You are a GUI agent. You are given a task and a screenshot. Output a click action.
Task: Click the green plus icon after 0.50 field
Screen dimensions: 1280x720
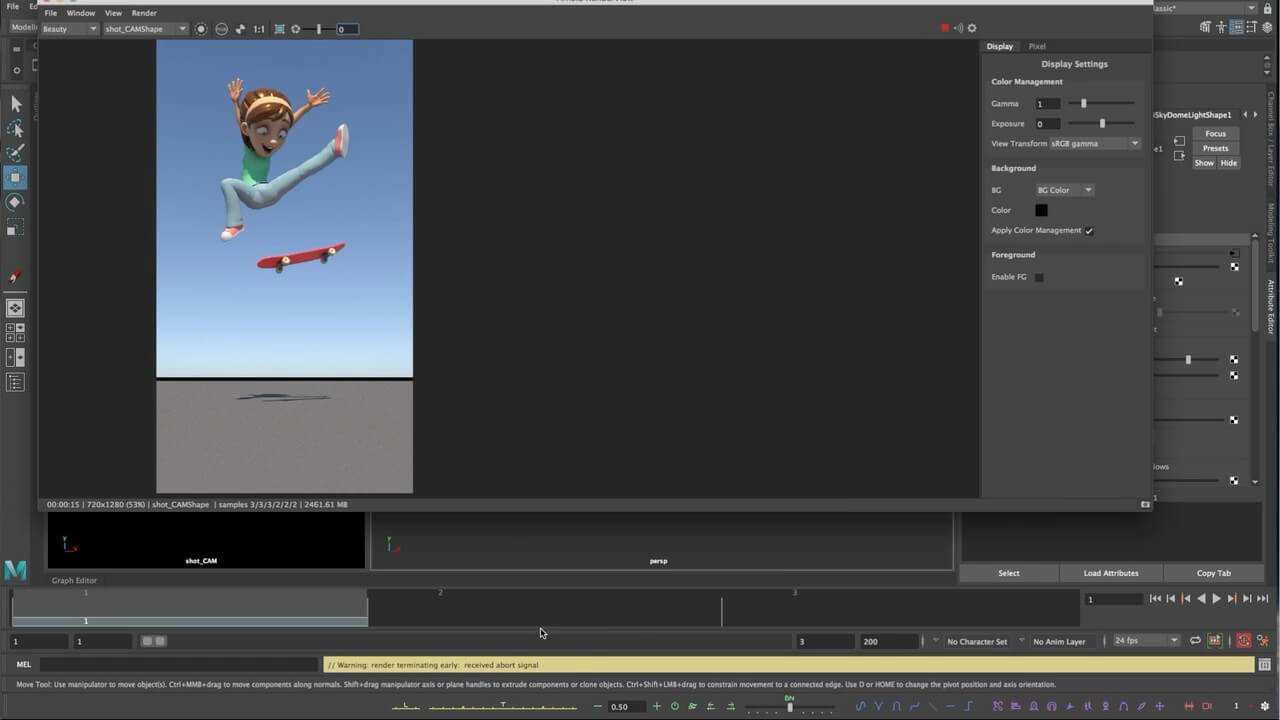coord(657,706)
